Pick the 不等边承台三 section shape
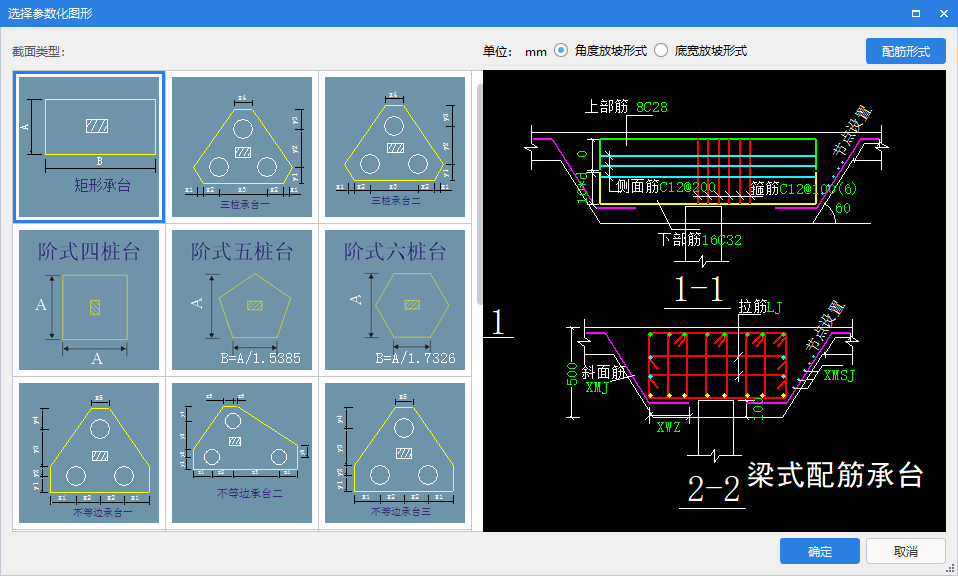Screen dimensions: 958x576 [395, 453]
